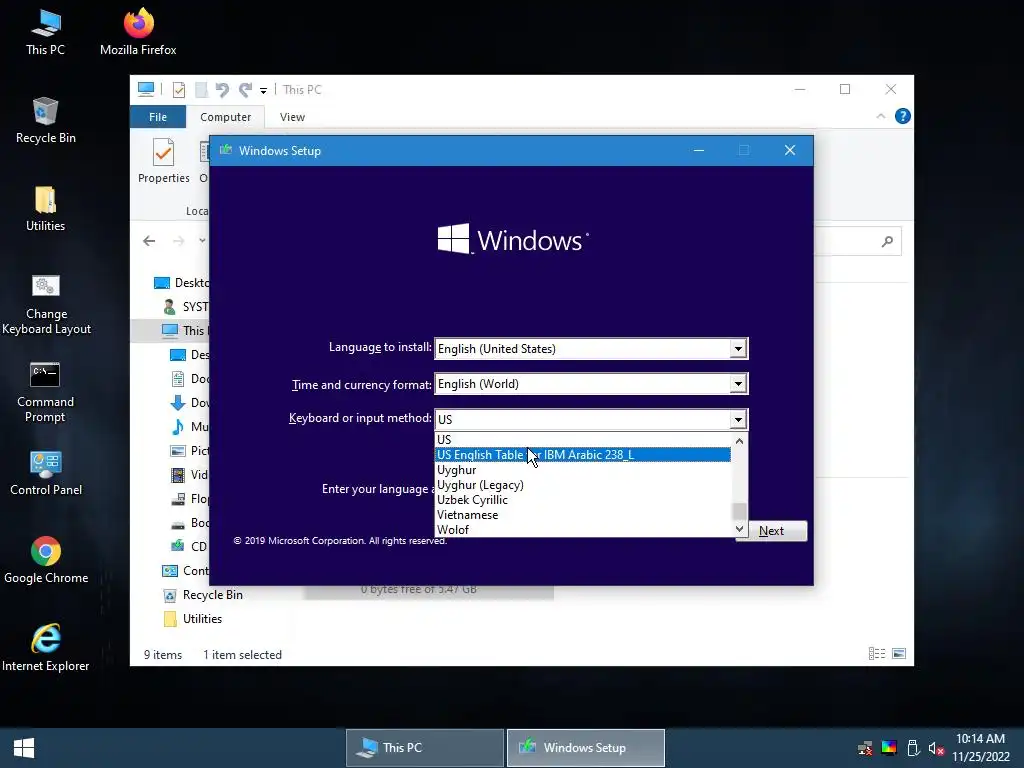
Task: Click This PC icon in title bar
Action: (146, 89)
